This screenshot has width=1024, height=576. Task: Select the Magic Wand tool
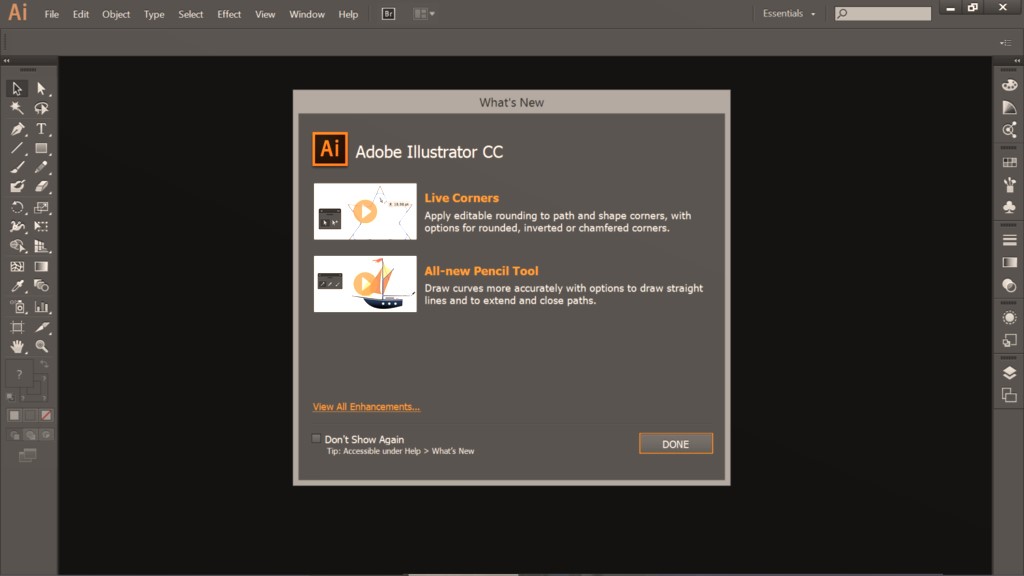coord(17,108)
